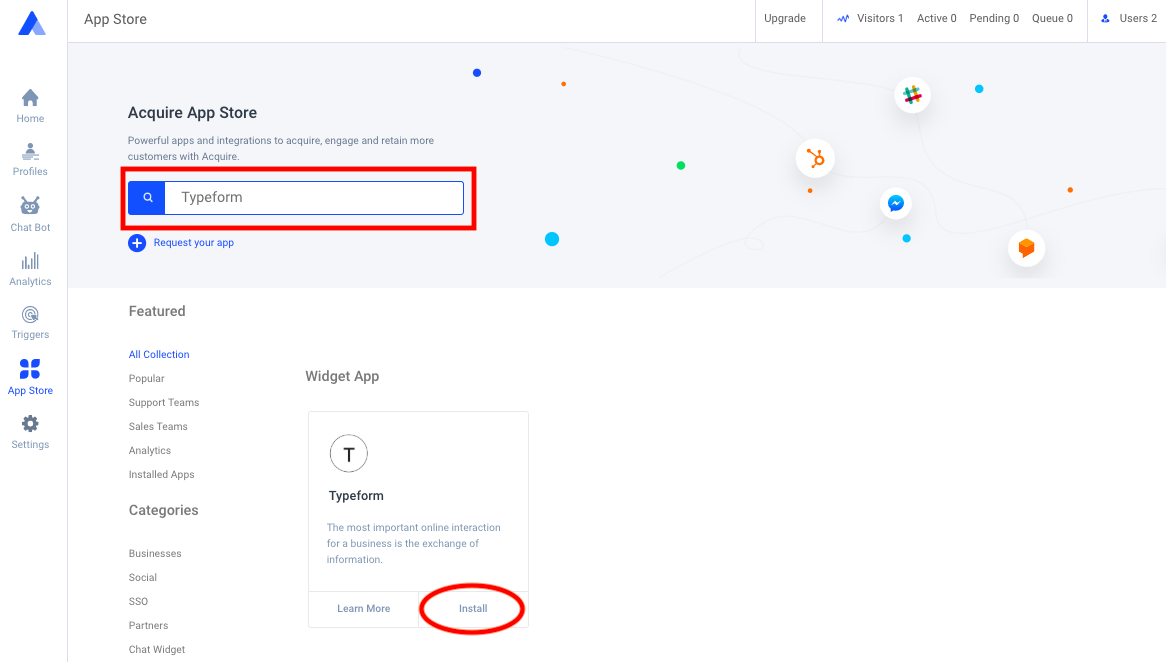This screenshot has width=1166, height=662.
Task: Select the Support Teams filter
Action: click(x=164, y=402)
